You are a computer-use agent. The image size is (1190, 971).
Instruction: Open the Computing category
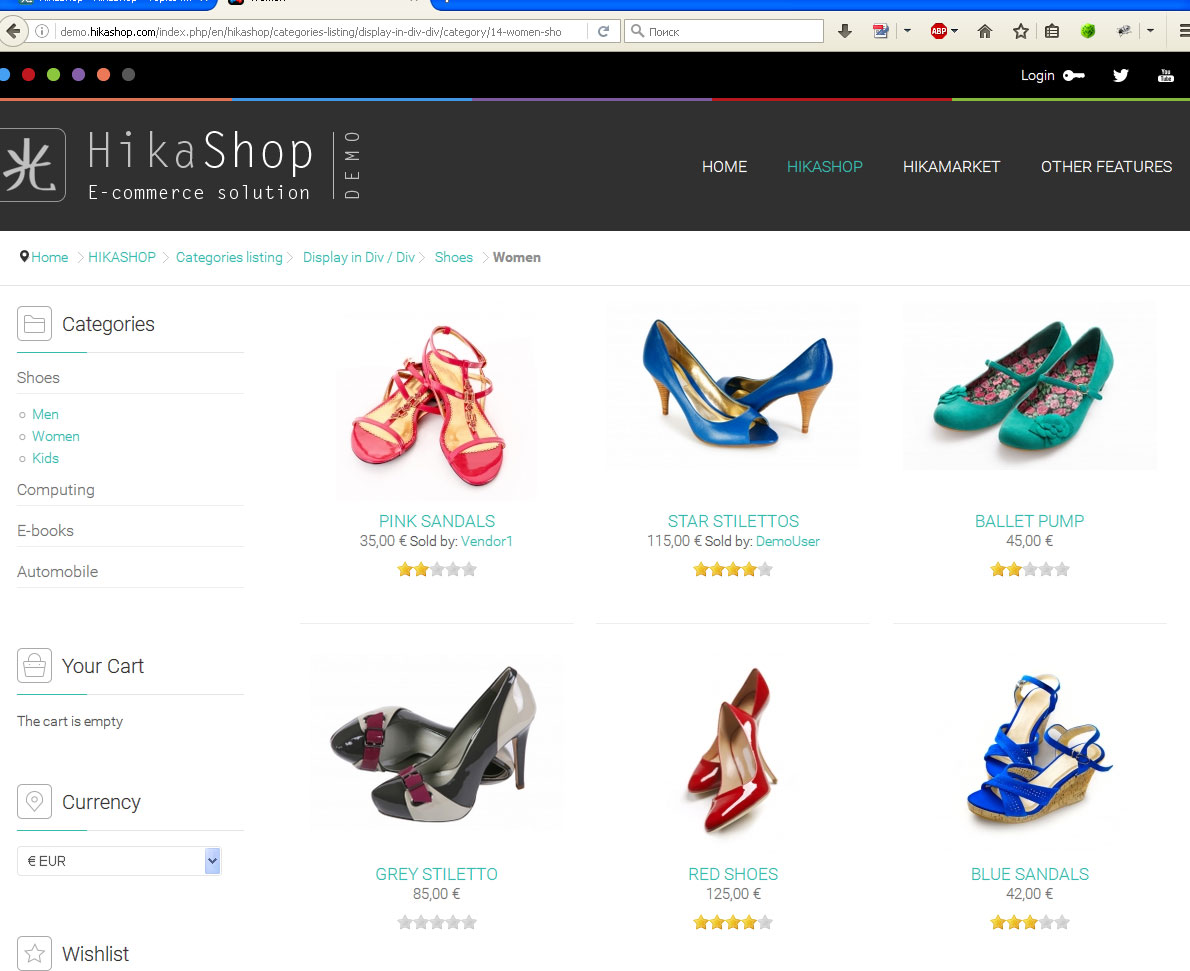coord(55,490)
